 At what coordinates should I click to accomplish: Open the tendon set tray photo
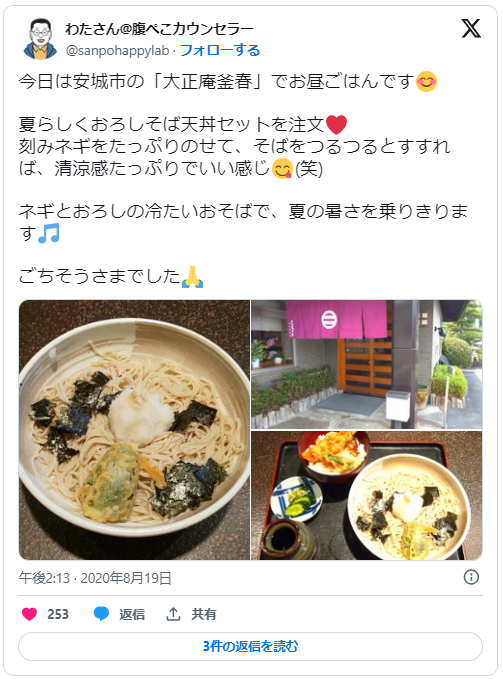point(367,495)
